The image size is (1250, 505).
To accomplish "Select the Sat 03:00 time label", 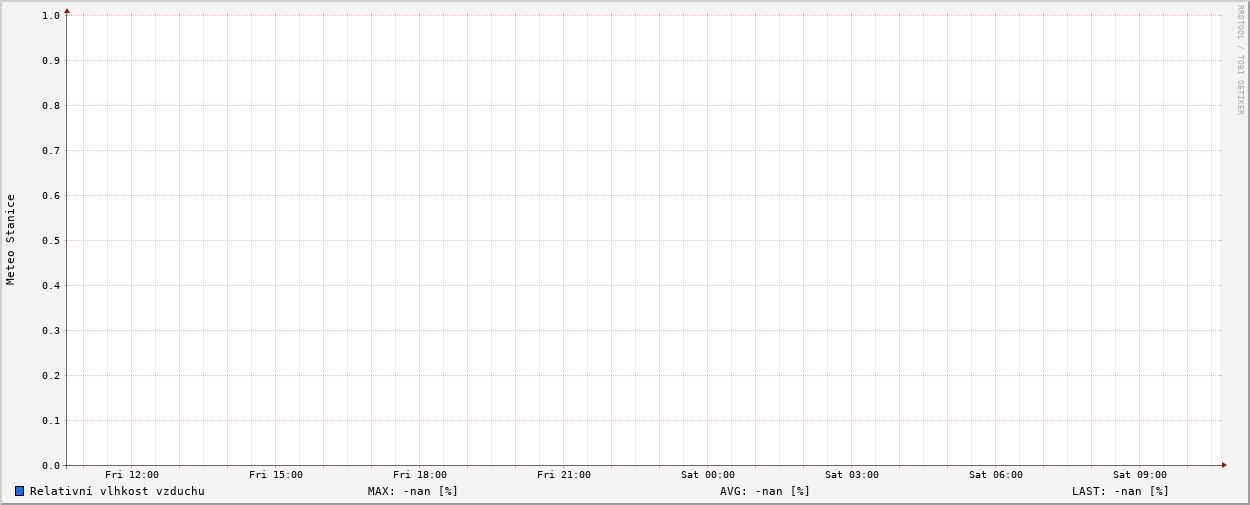I will (x=852, y=475).
